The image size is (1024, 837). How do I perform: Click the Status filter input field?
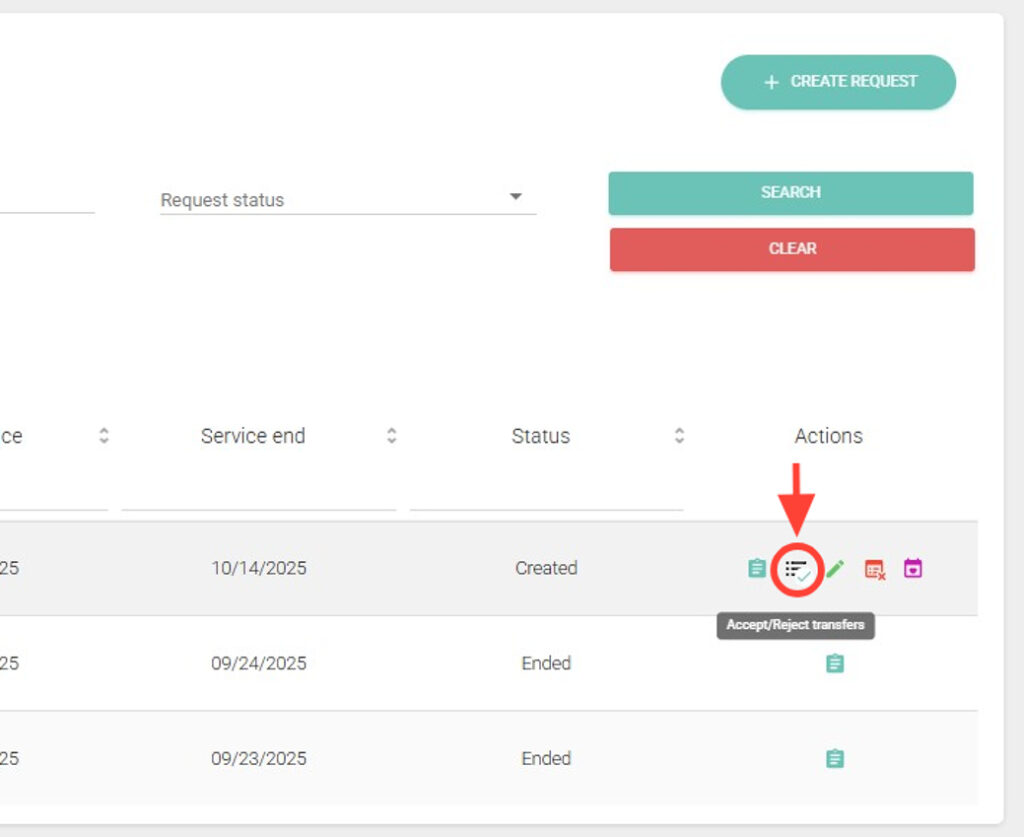click(546, 493)
